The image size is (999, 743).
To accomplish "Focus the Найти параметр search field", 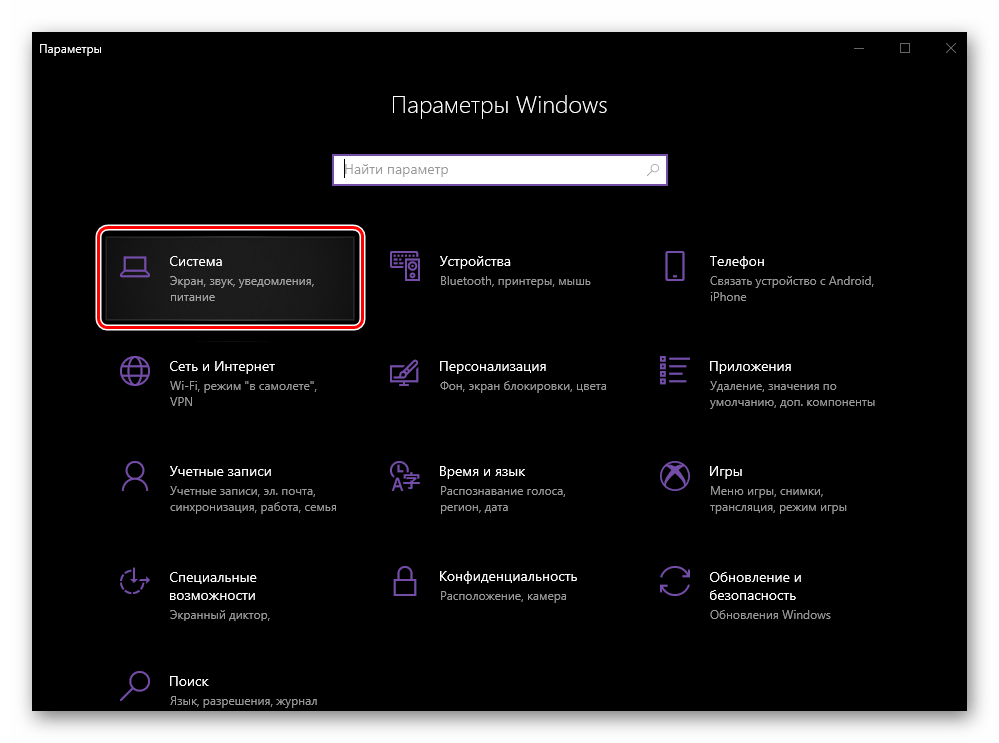I will tap(500, 170).
